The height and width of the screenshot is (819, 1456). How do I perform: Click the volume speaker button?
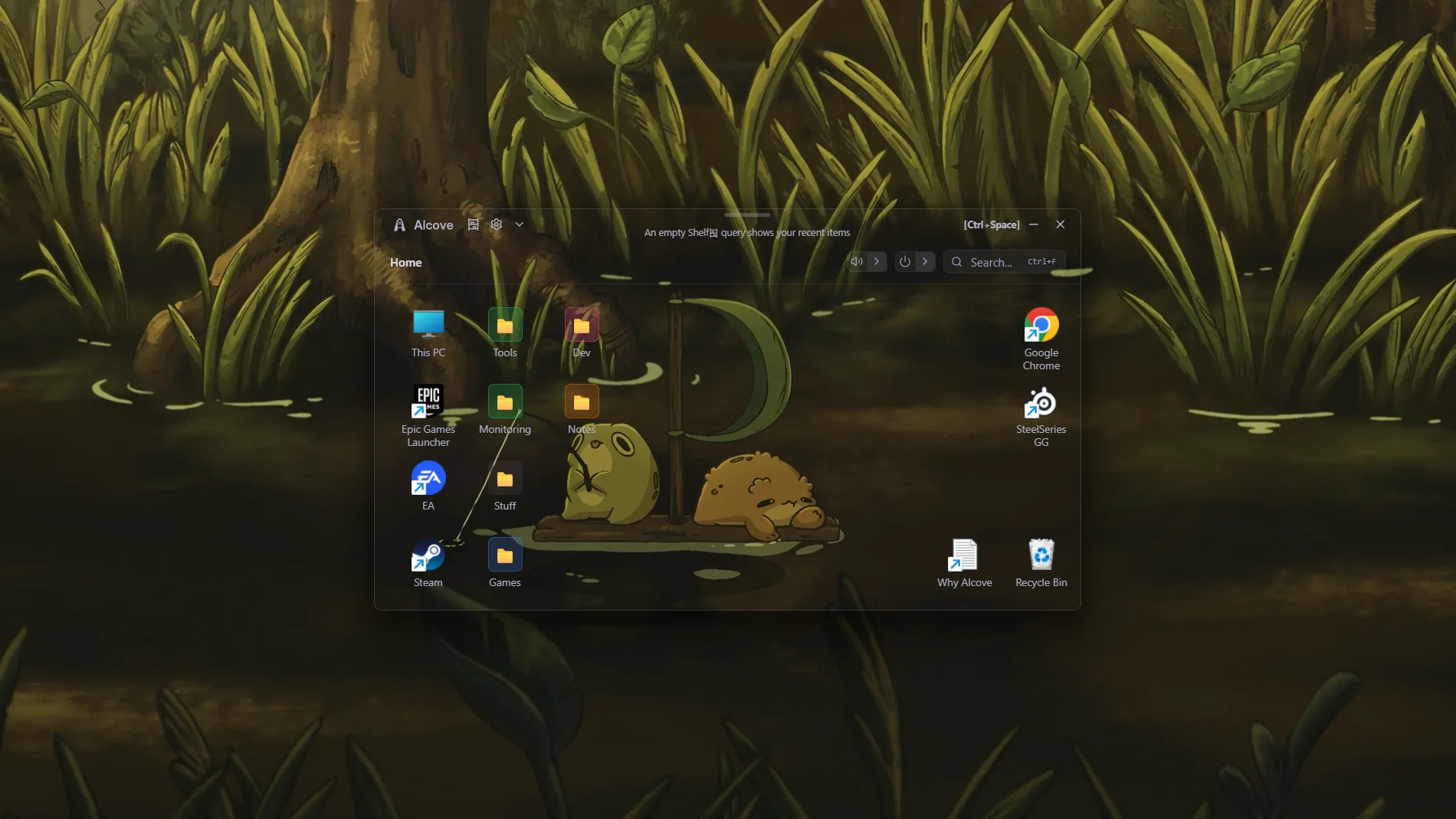click(857, 261)
